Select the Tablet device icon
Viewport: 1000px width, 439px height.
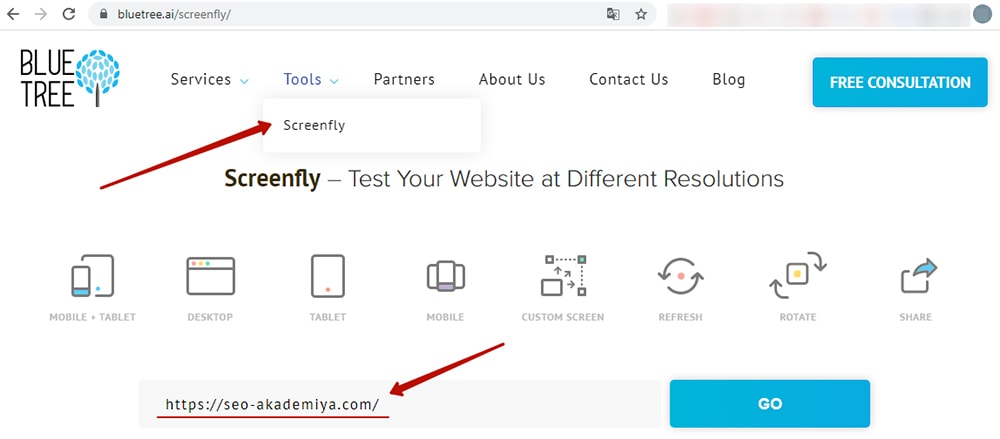tap(328, 277)
